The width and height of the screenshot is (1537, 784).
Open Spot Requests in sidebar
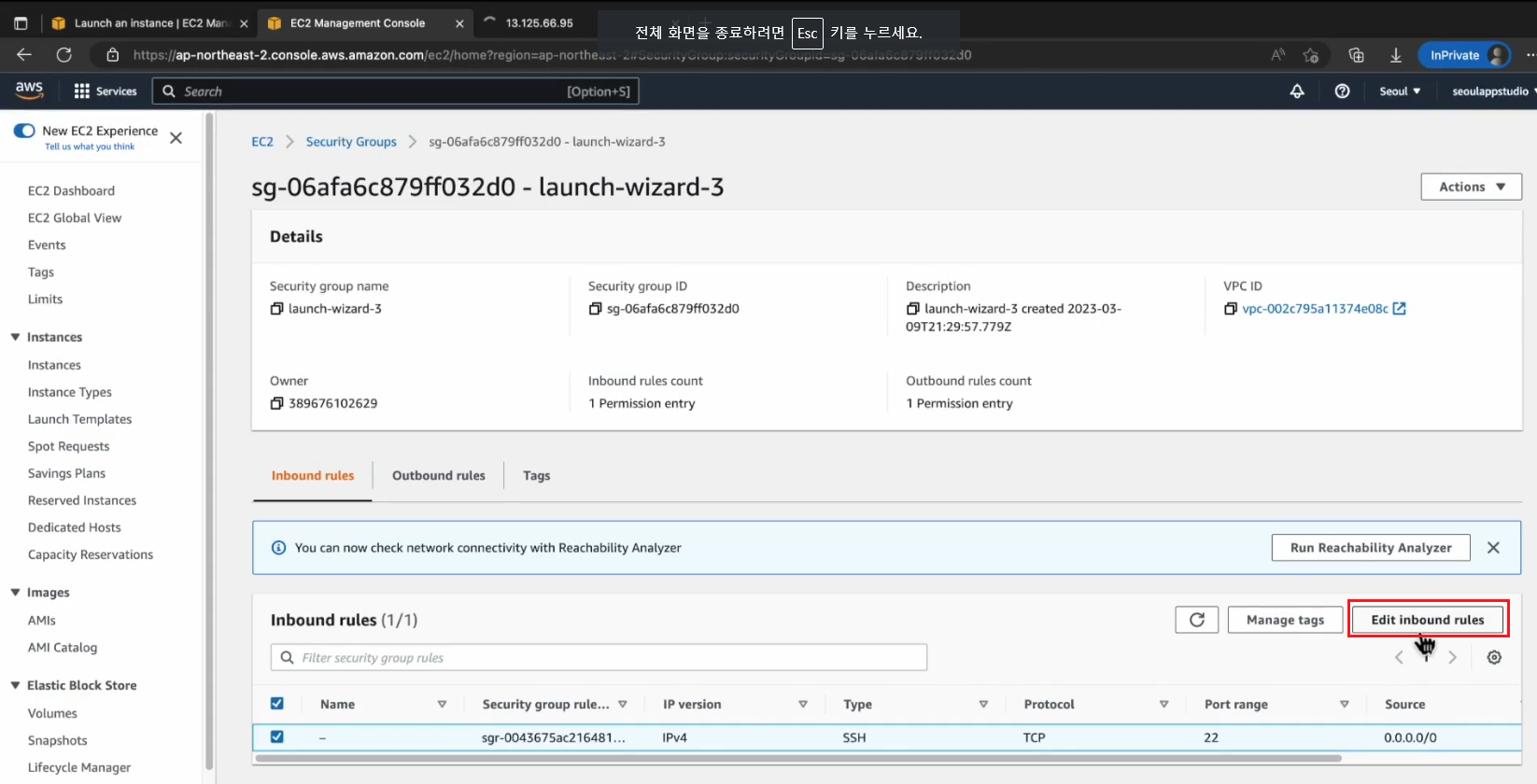click(68, 446)
